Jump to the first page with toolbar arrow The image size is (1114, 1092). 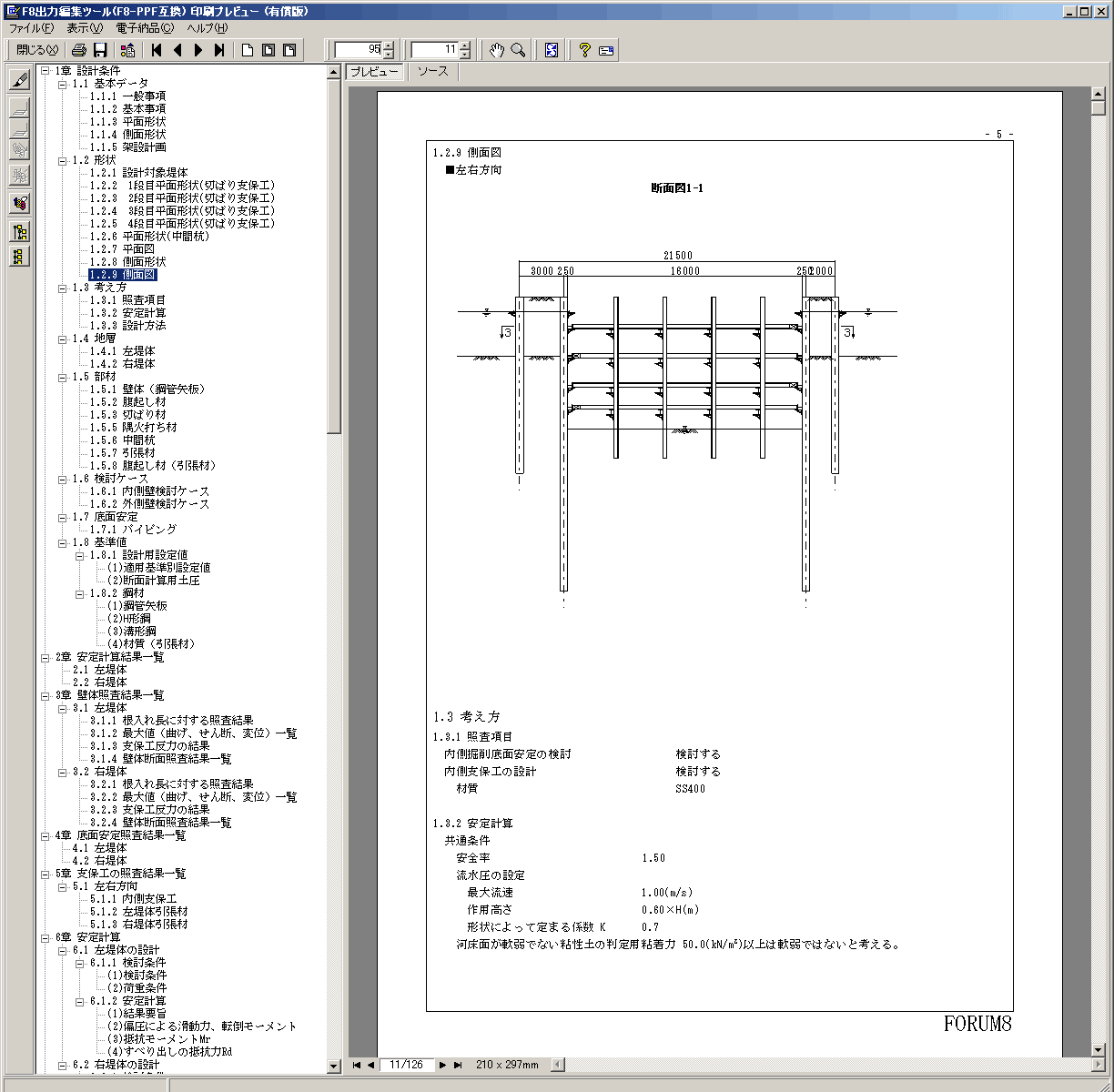157,50
